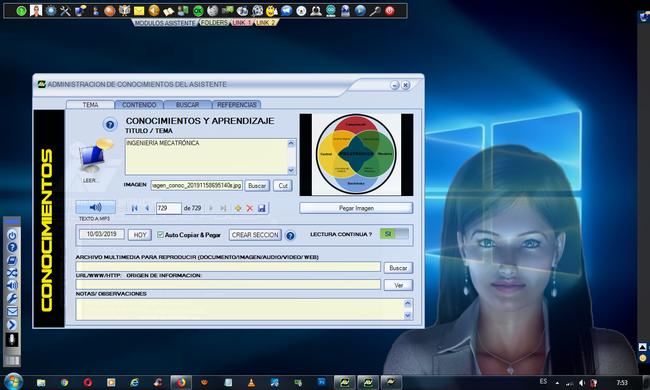This screenshot has width=650, height=390.
Task: Click the blue floppy disk save icon
Action: (262, 208)
